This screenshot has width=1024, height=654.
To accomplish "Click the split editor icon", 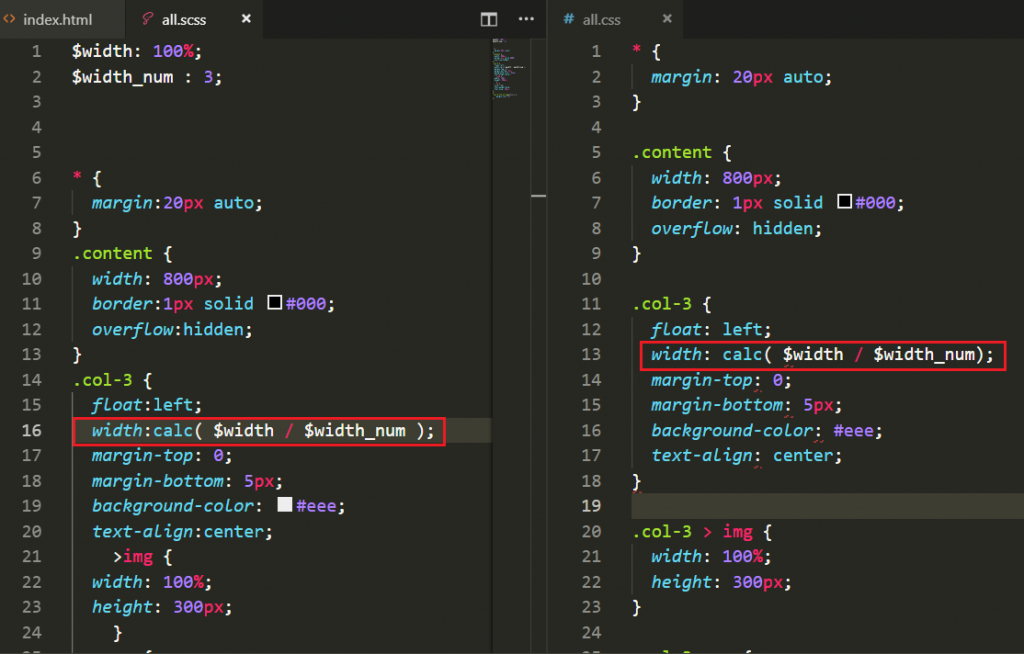I will 488,20.
